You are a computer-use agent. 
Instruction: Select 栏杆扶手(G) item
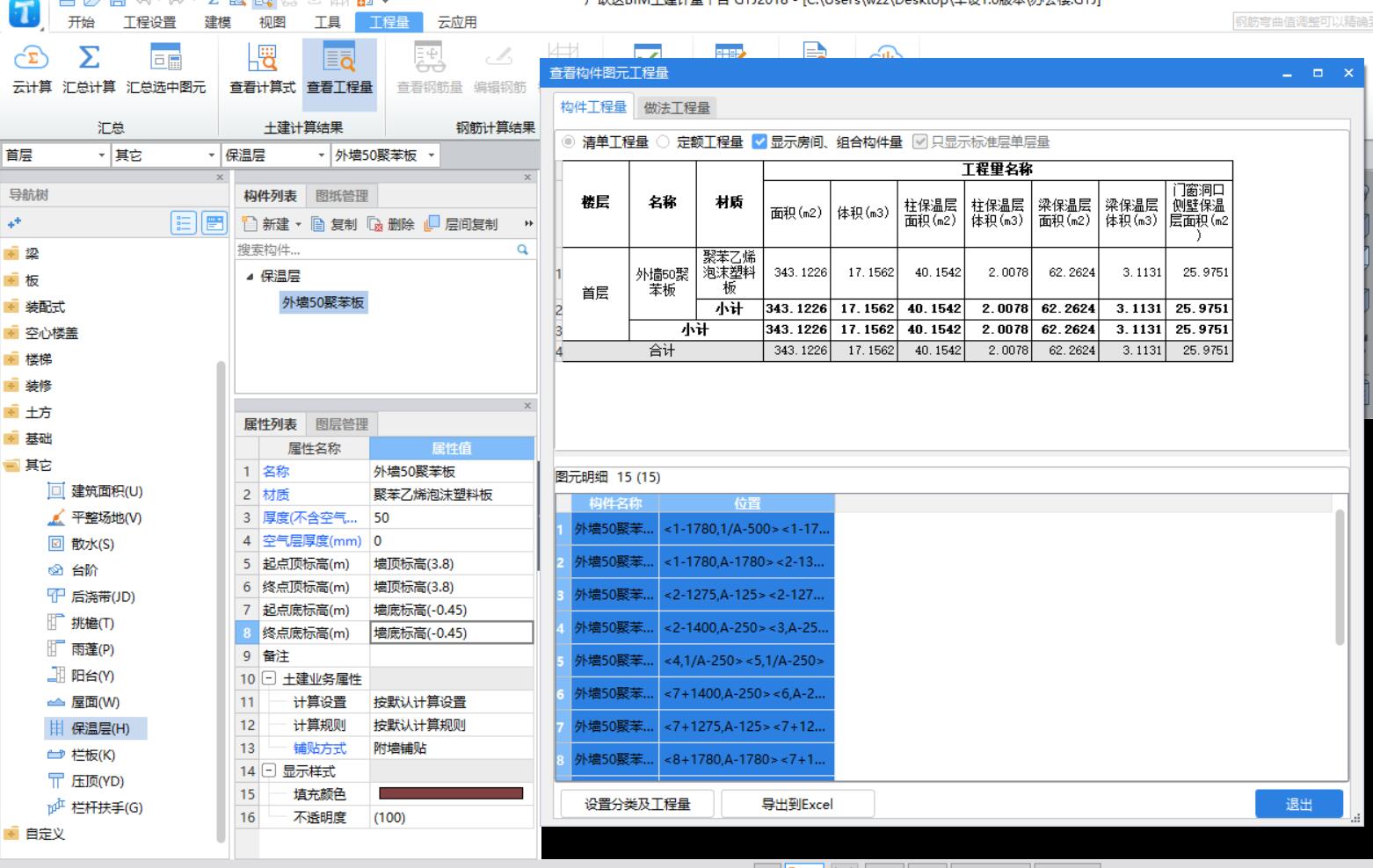click(x=95, y=807)
